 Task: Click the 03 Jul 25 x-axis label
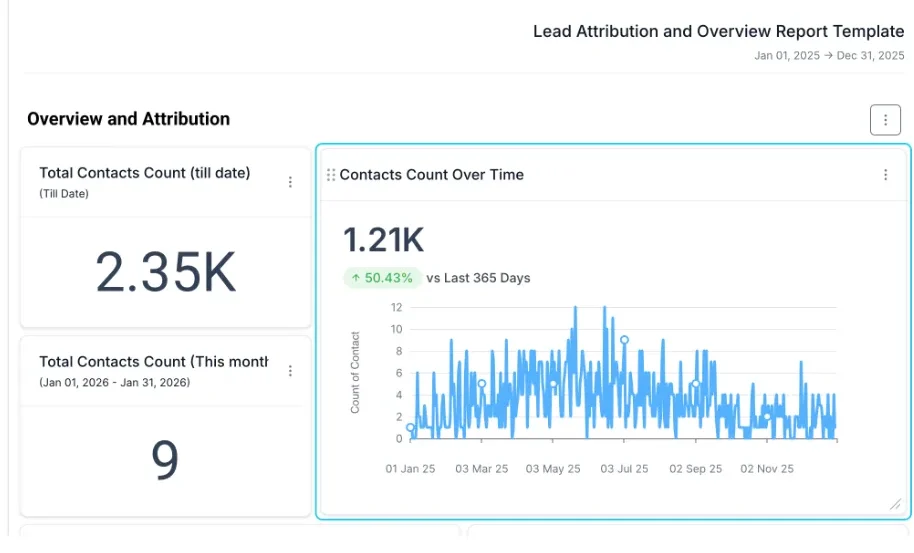point(624,469)
